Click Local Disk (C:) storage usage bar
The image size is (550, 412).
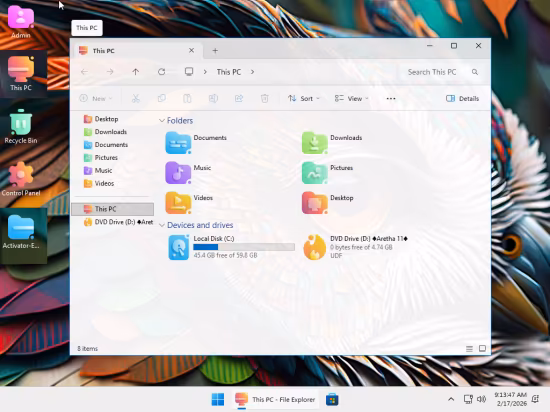click(244, 247)
